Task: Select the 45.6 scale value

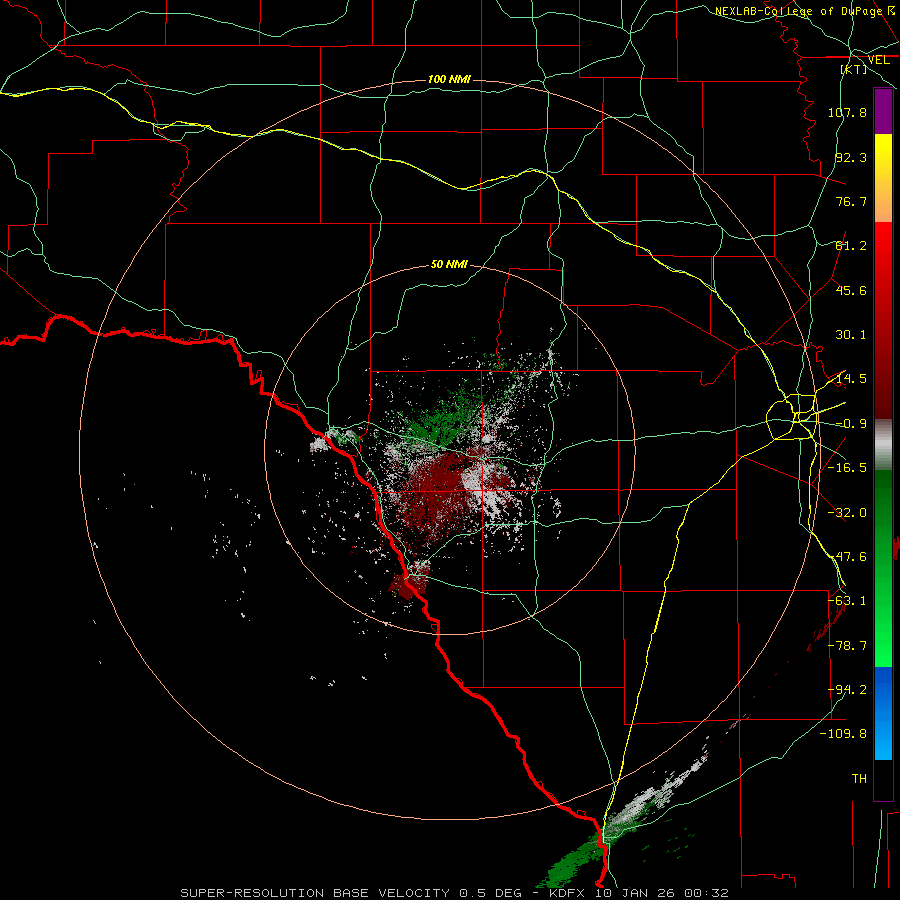Action: (x=851, y=290)
